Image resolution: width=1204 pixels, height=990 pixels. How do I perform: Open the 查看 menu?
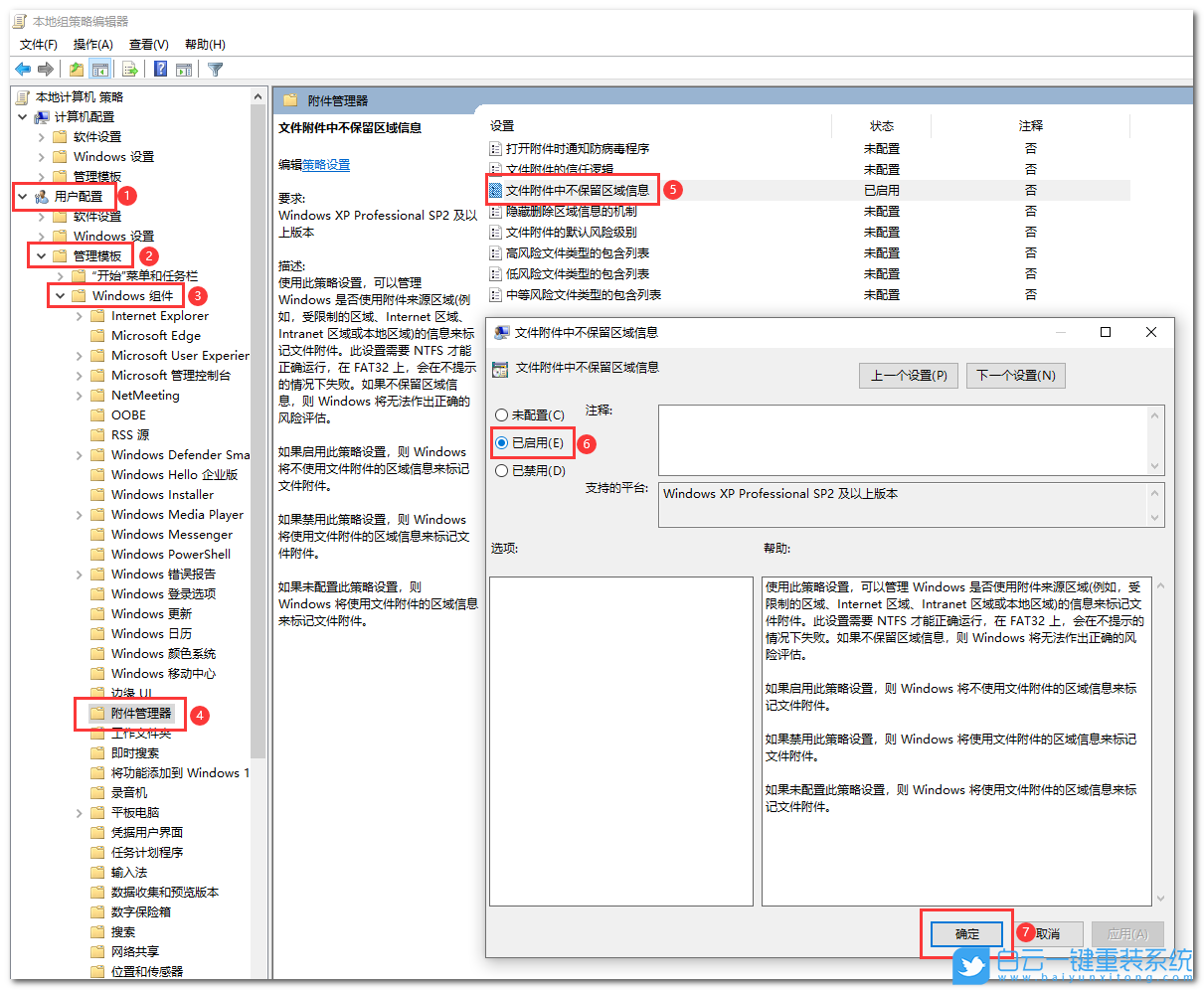point(147,44)
